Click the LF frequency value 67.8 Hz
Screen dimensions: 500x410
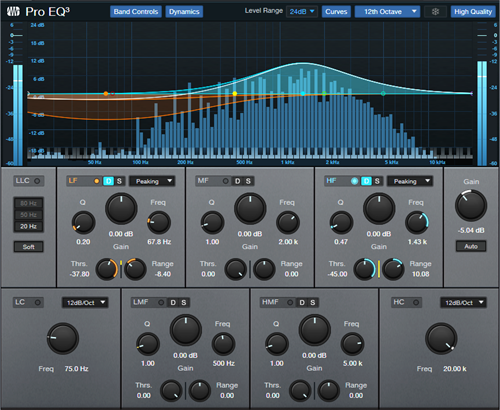point(159,242)
